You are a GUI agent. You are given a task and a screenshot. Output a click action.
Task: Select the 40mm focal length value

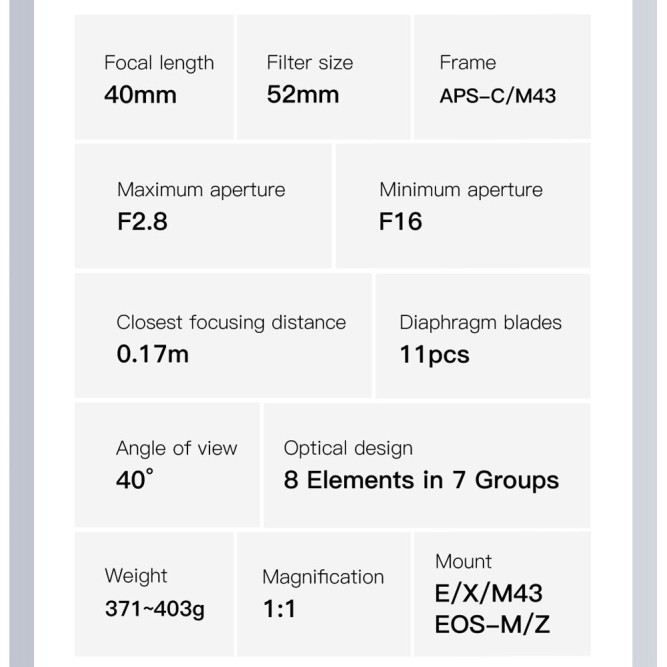click(140, 96)
